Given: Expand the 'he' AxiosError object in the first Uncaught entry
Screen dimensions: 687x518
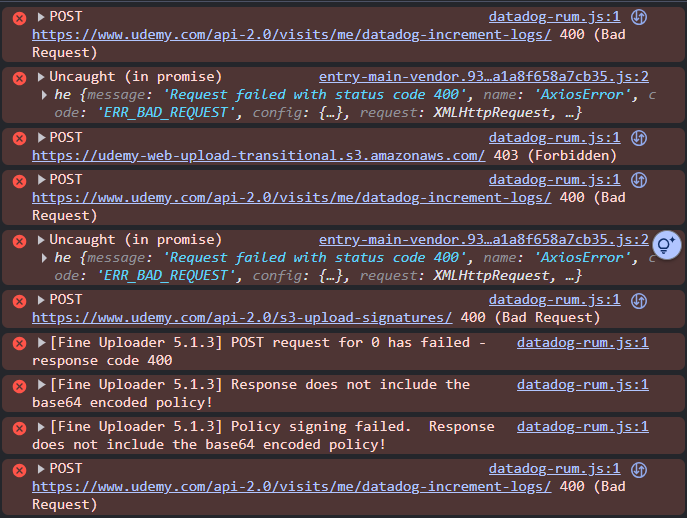Looking at the screenshot, I should [x=44, y=95].
